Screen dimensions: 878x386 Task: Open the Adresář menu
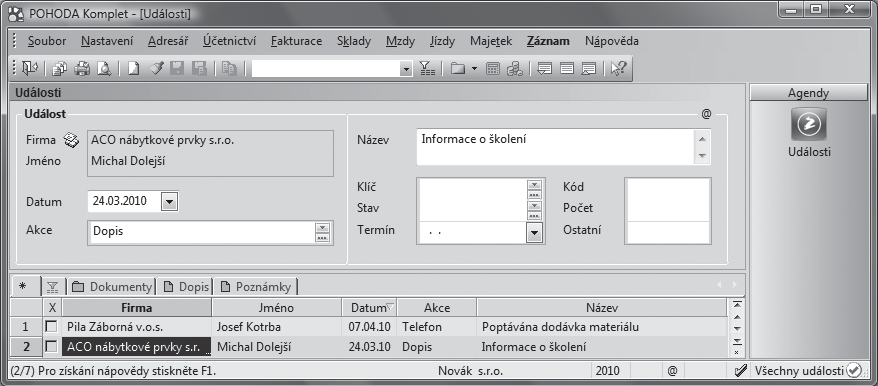[168, 41]
